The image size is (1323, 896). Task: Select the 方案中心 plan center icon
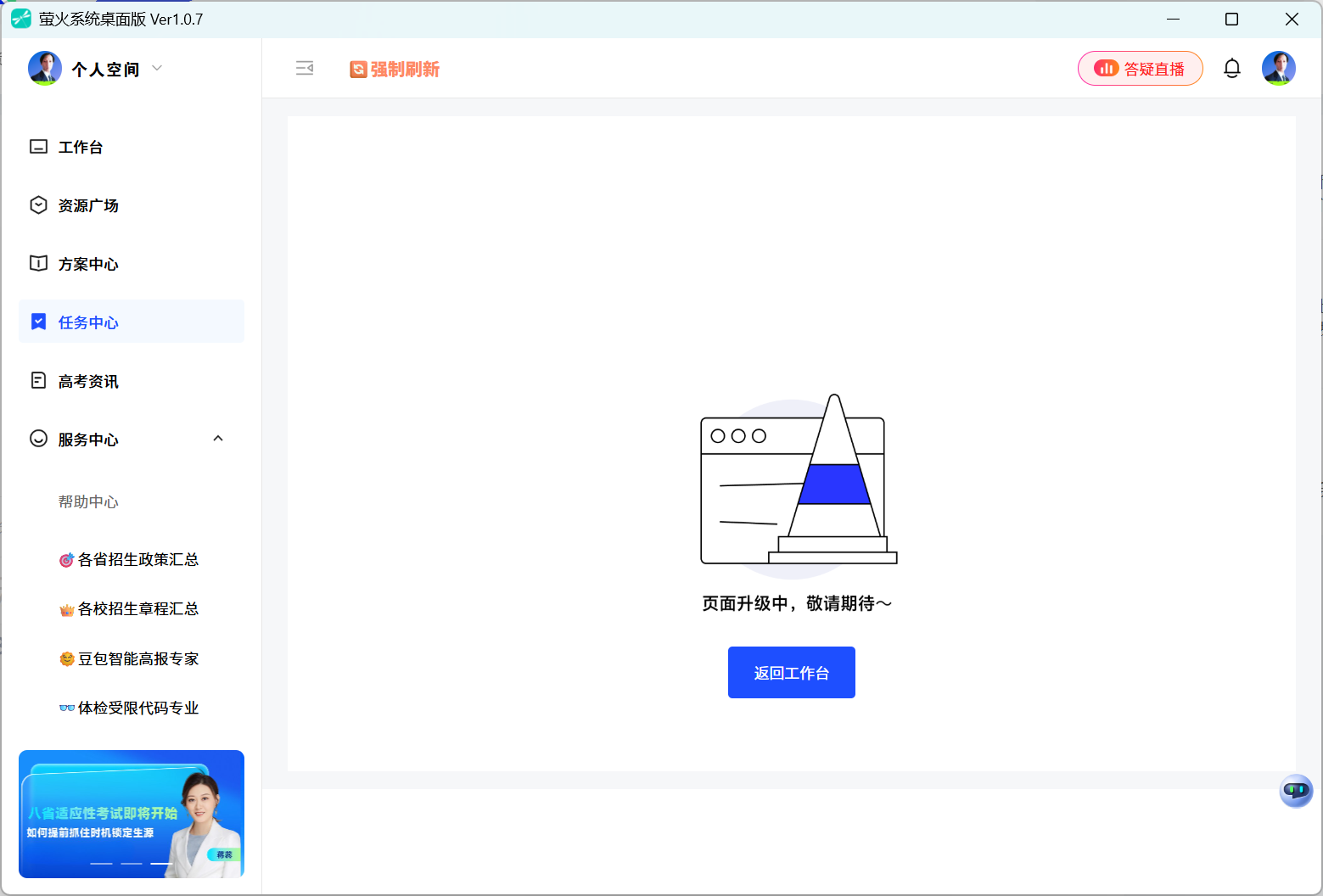coord(38,263)
